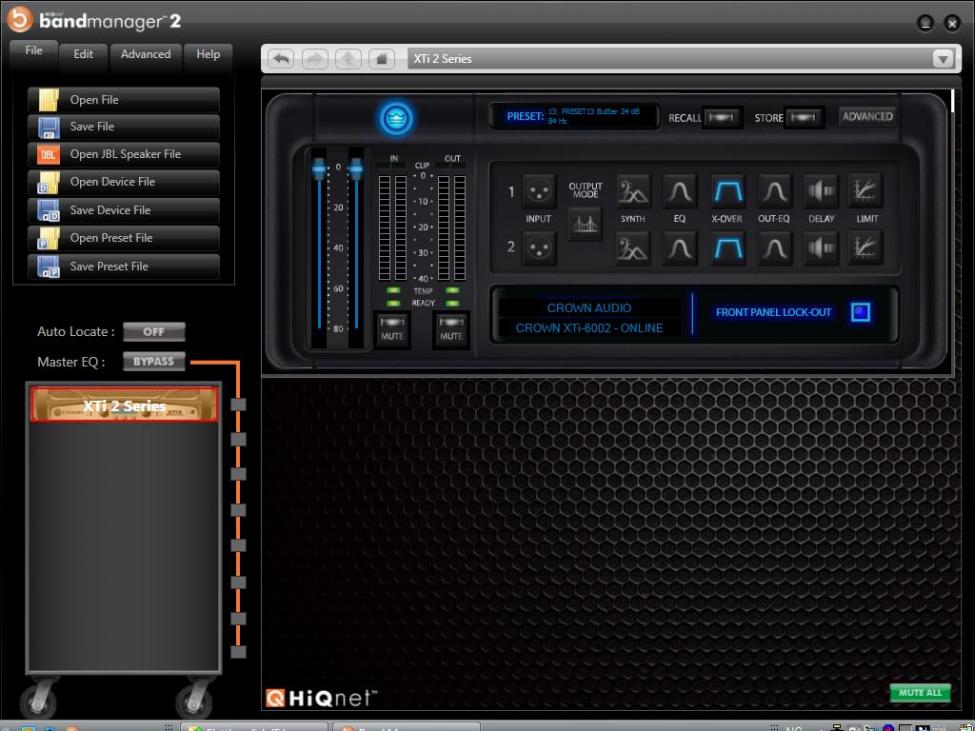Click the top rack connector node

[238, 405]
